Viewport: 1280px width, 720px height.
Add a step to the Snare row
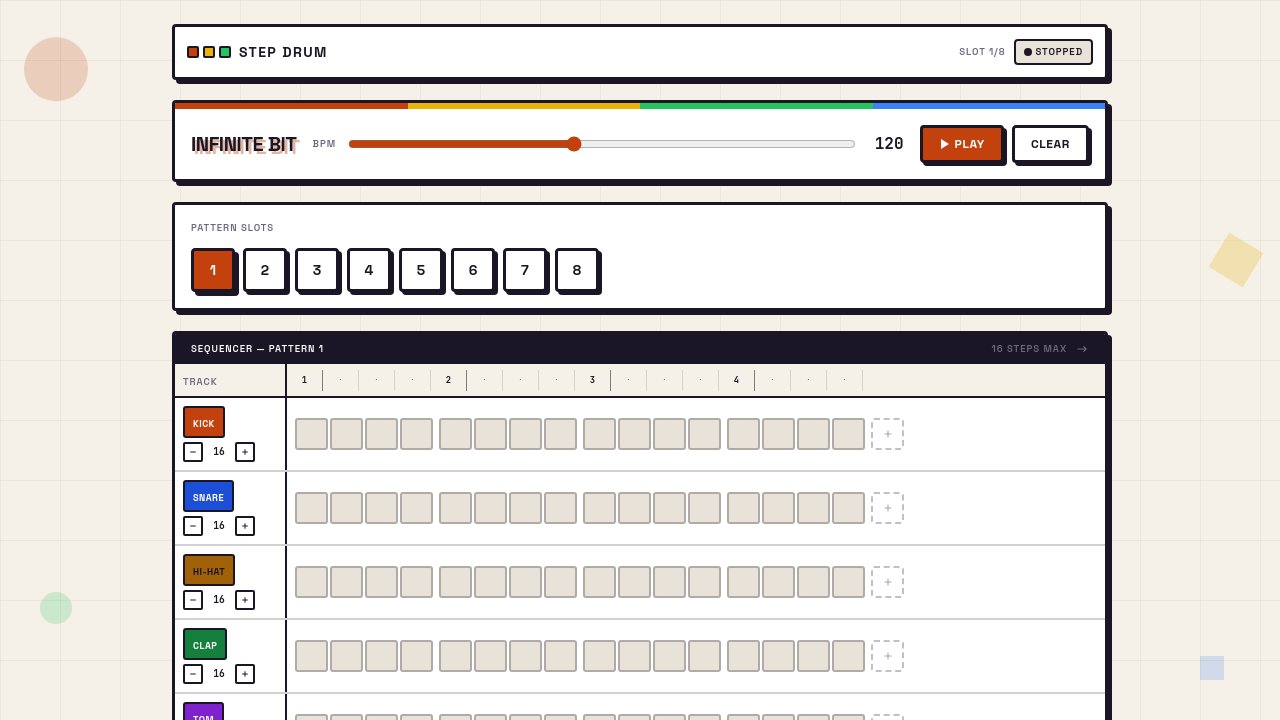[x=887, y=508]
